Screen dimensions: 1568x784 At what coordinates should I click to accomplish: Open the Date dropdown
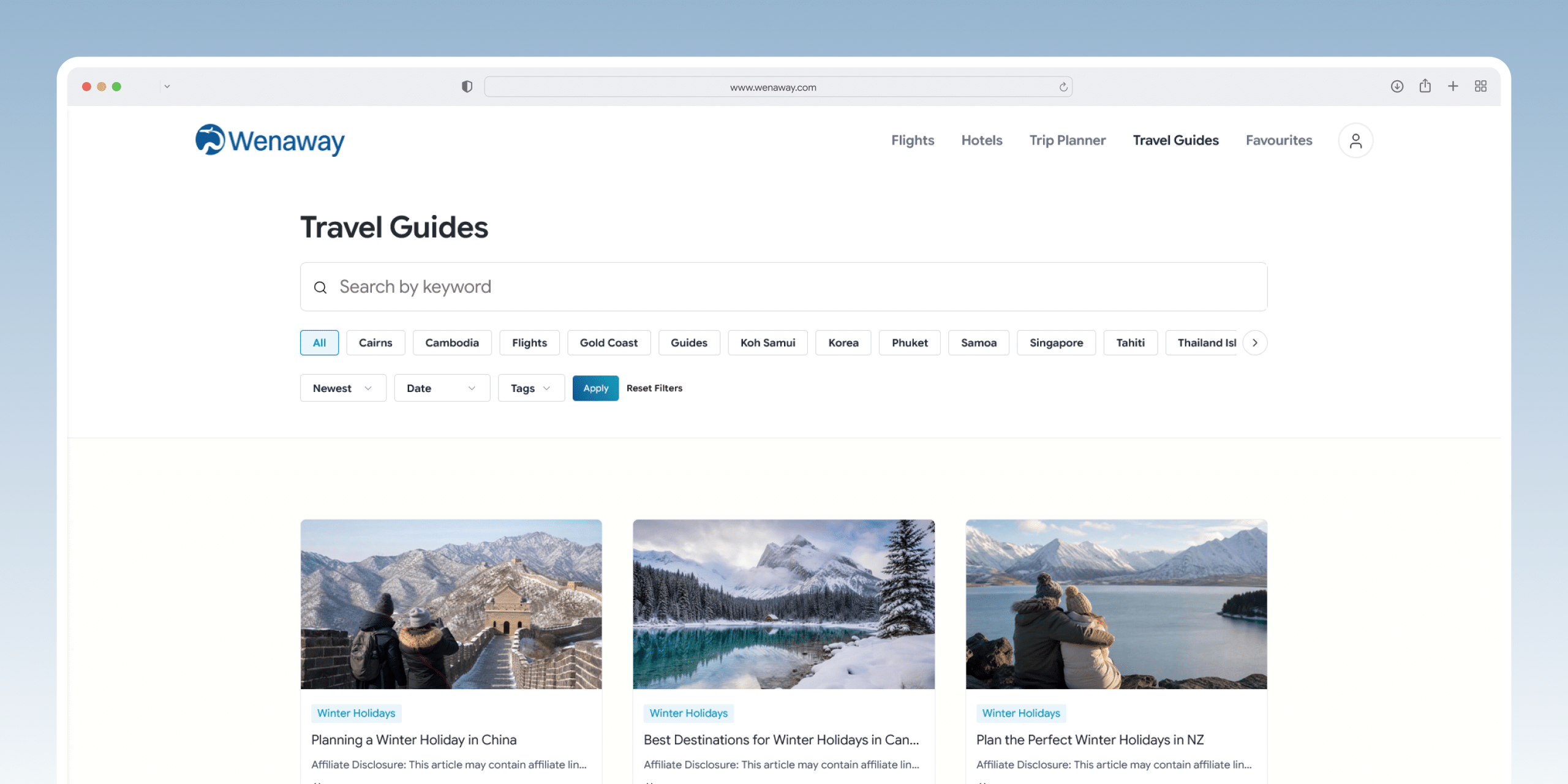tap(442, 388)
